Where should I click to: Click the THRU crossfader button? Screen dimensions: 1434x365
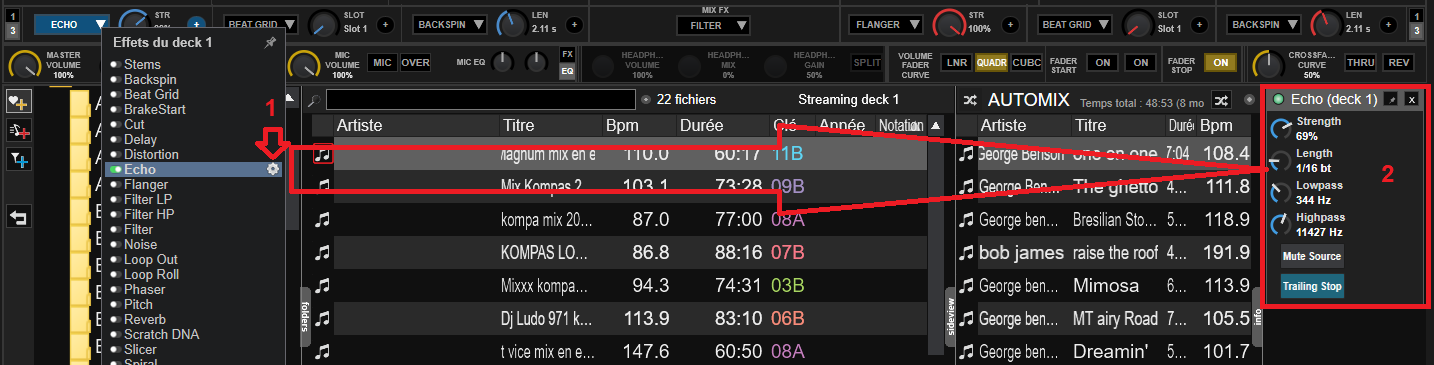[1360, 62]
